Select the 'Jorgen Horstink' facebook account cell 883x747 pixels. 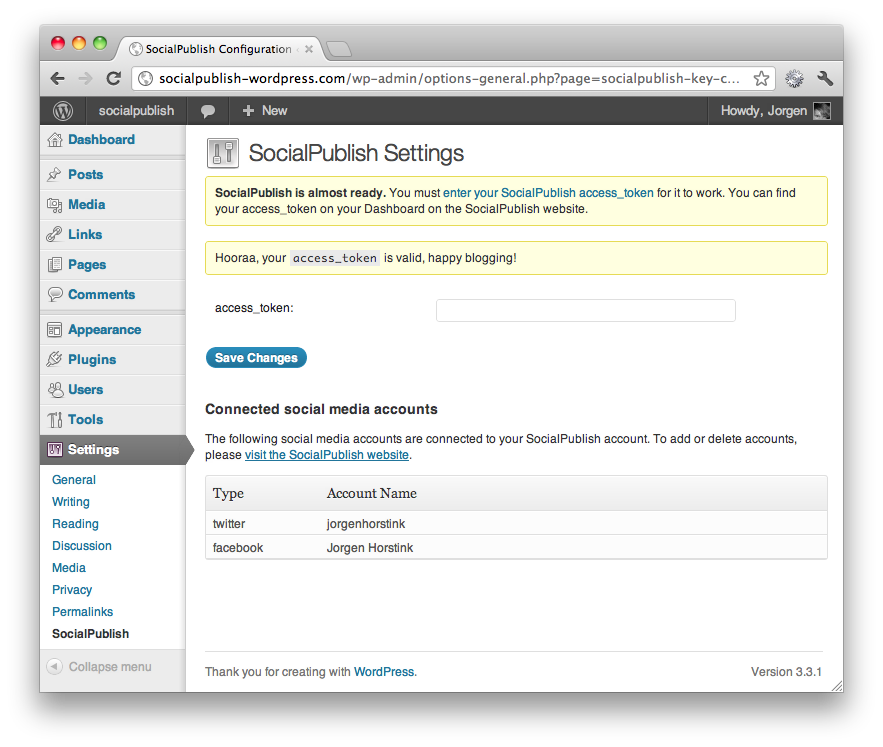point(370,548)
